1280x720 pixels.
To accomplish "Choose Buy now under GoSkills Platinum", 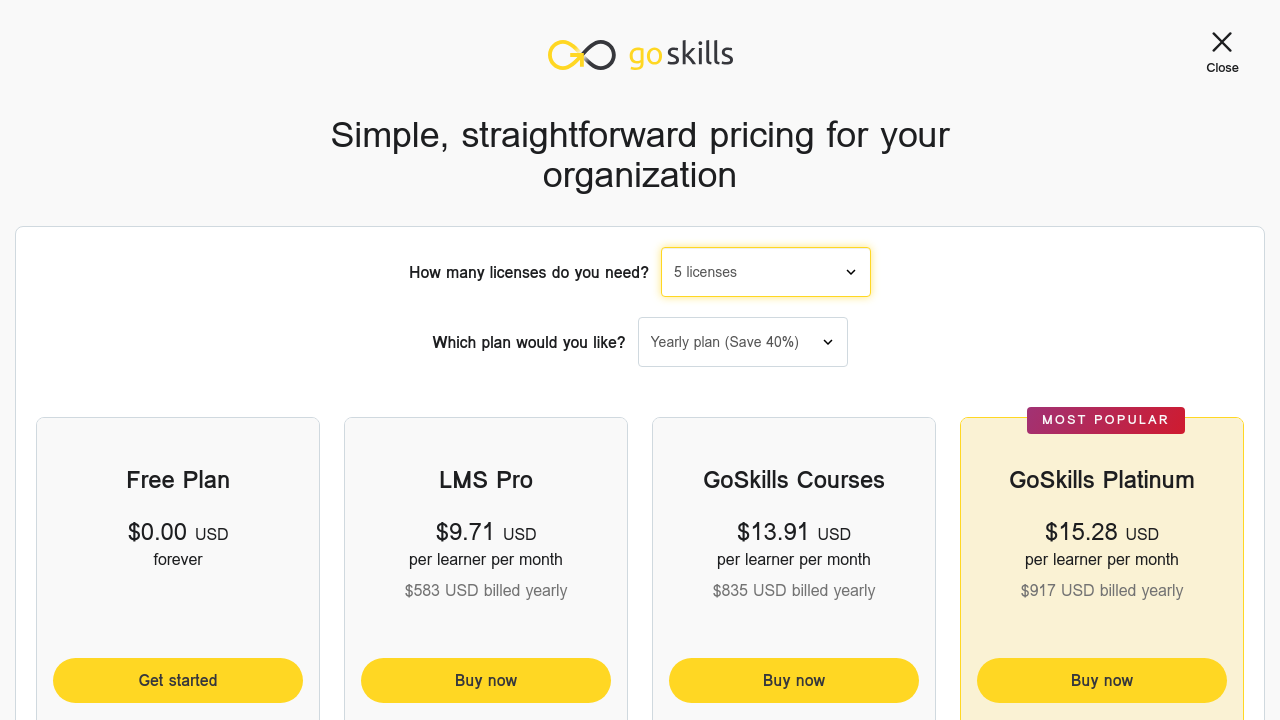I will click(1102, 680).
